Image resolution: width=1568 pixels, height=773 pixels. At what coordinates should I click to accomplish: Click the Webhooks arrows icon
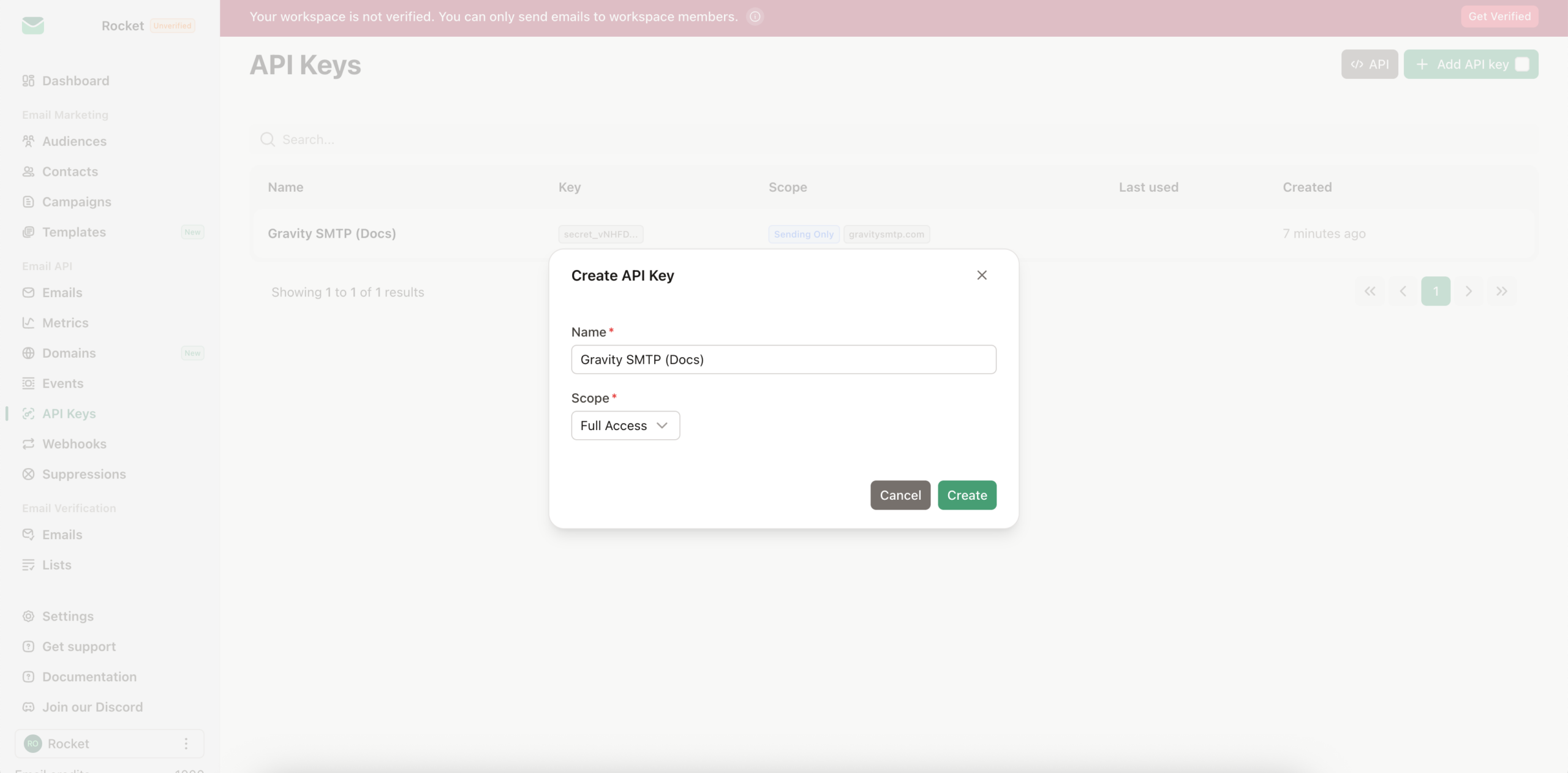[28, 444]
